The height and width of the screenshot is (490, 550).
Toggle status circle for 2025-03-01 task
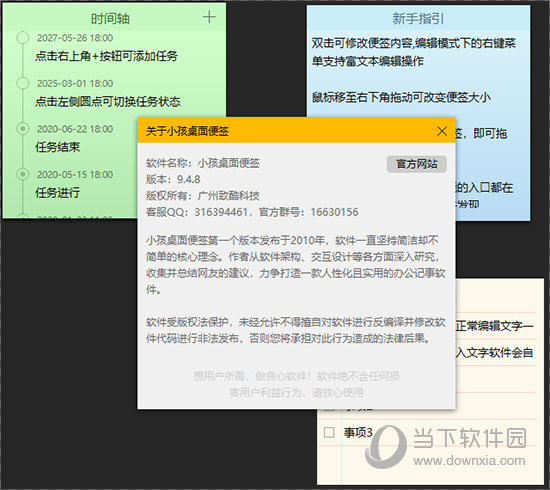(23, 83)
